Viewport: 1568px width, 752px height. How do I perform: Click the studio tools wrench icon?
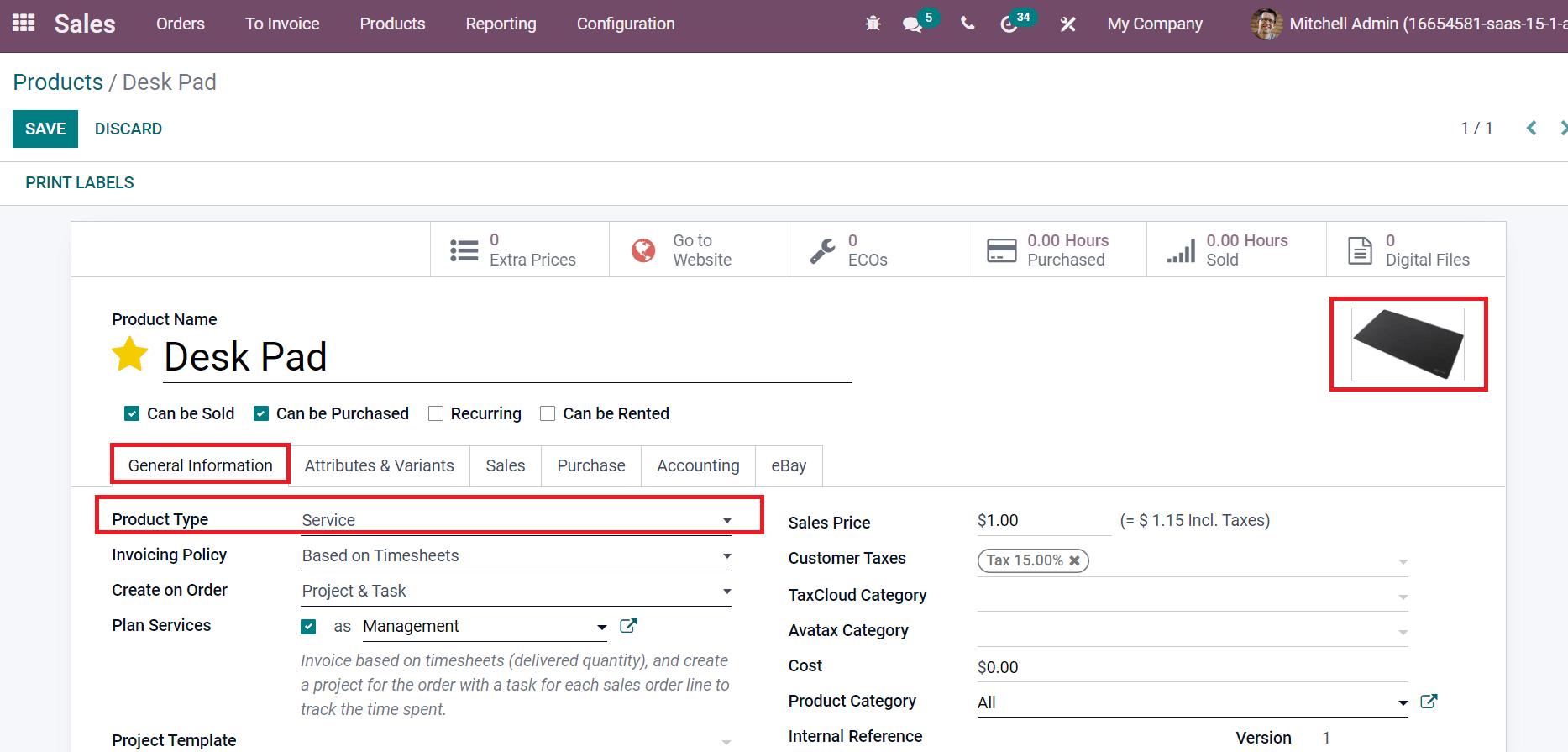1068,24
